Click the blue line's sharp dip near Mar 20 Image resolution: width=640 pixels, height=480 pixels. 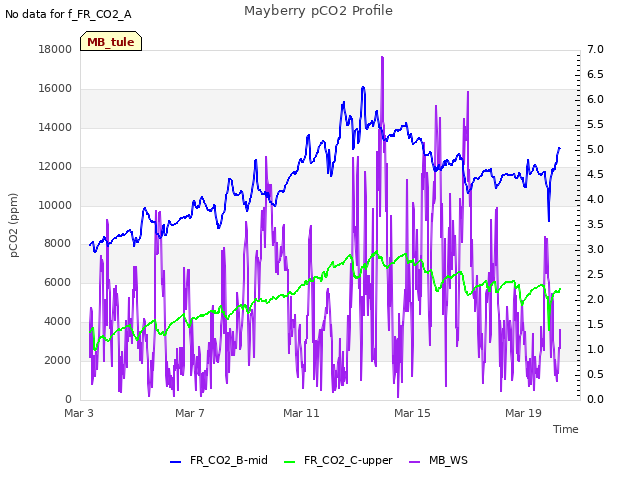pos(549,220)
